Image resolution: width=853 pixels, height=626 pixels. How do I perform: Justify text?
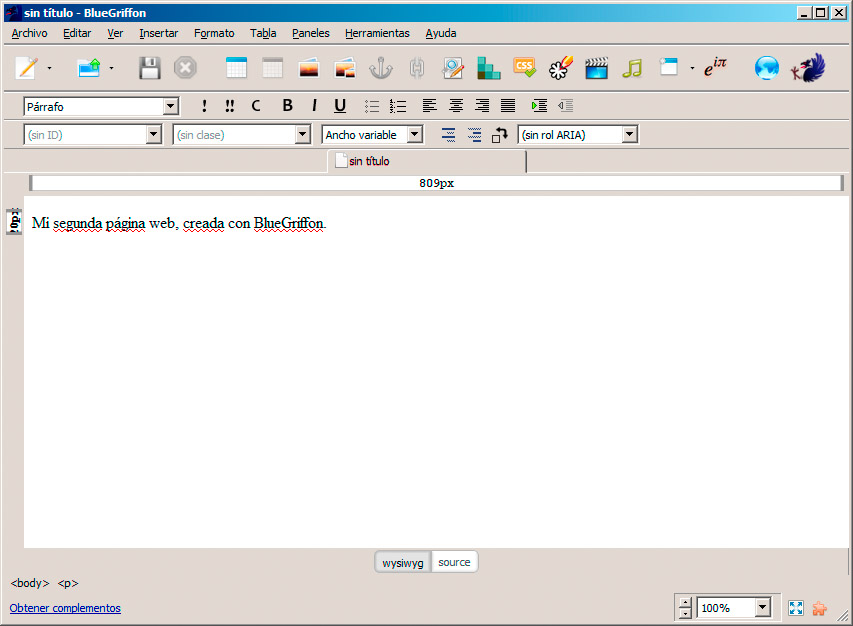[508, 106]
